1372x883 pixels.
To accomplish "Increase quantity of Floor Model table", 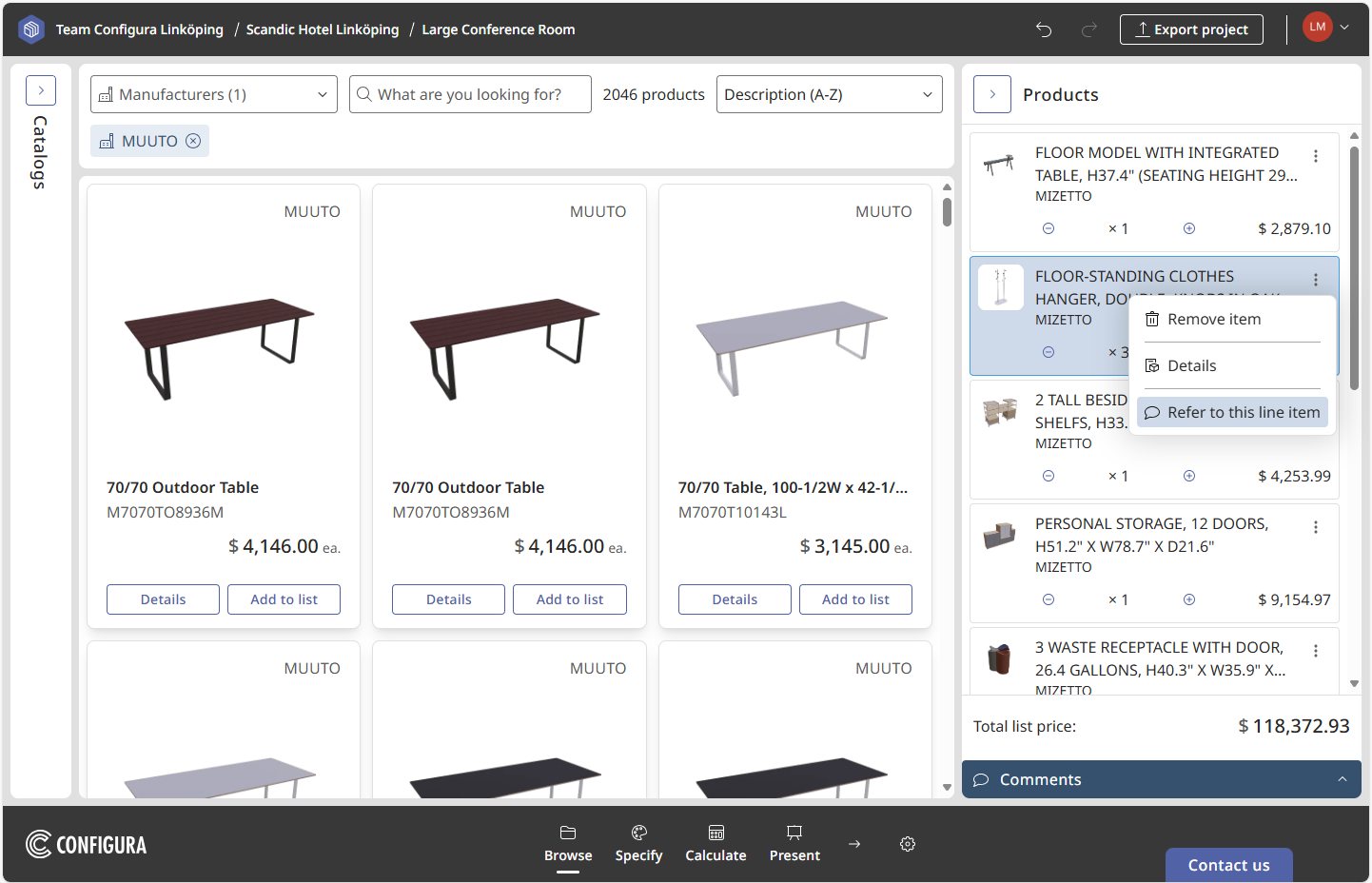I will (1189, 228).
